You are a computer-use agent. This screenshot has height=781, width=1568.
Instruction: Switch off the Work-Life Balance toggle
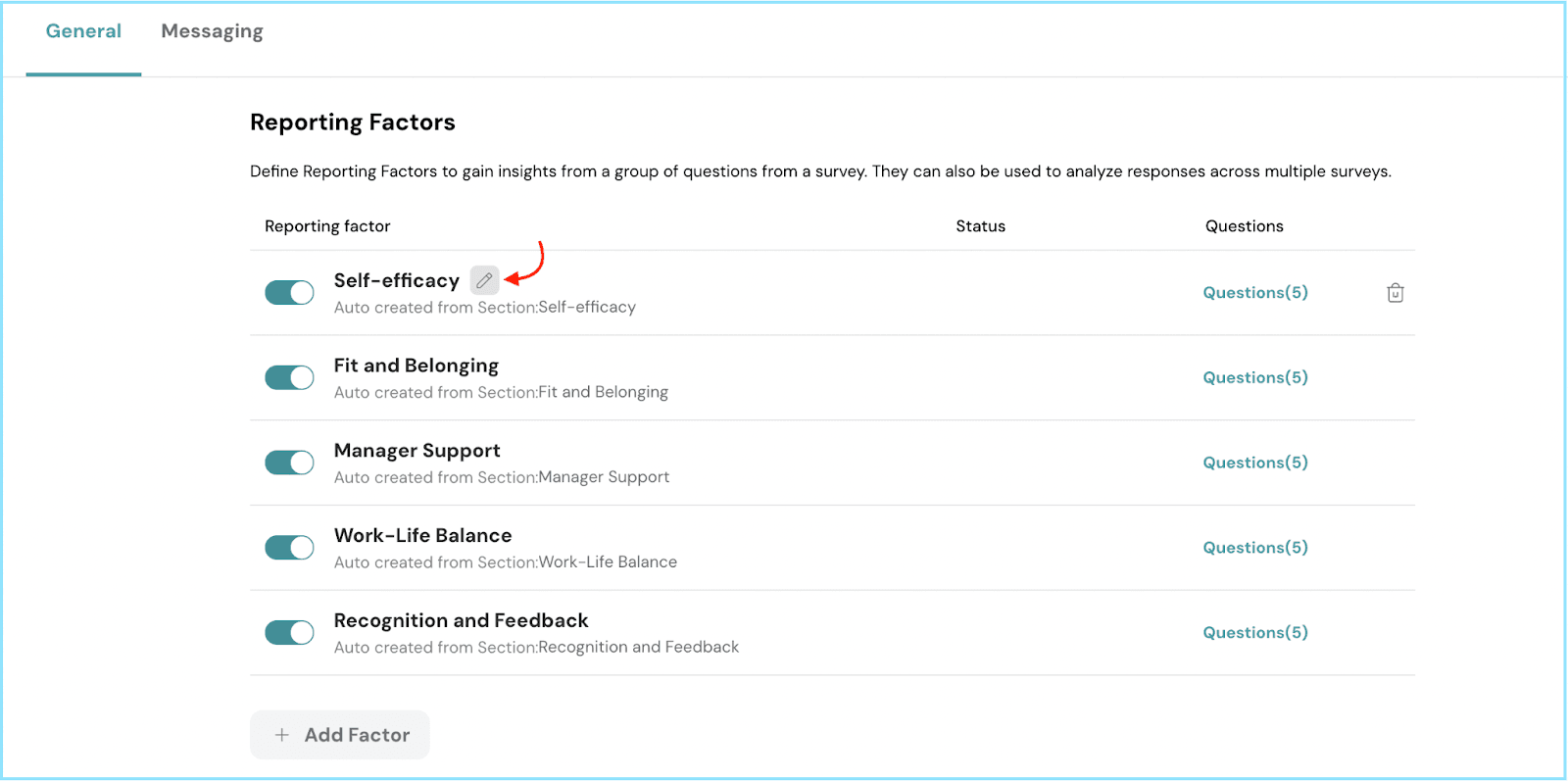click(x=289, y=548)
